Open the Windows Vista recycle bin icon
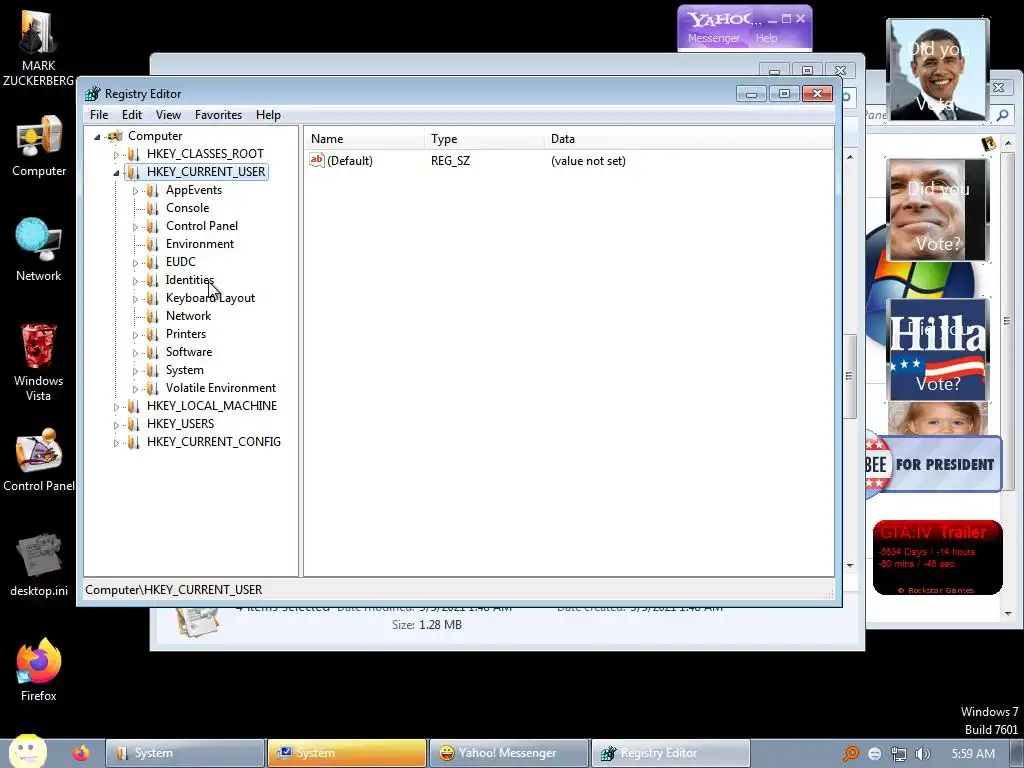This screenshot has width=1024, height=768. click(39, 346)
